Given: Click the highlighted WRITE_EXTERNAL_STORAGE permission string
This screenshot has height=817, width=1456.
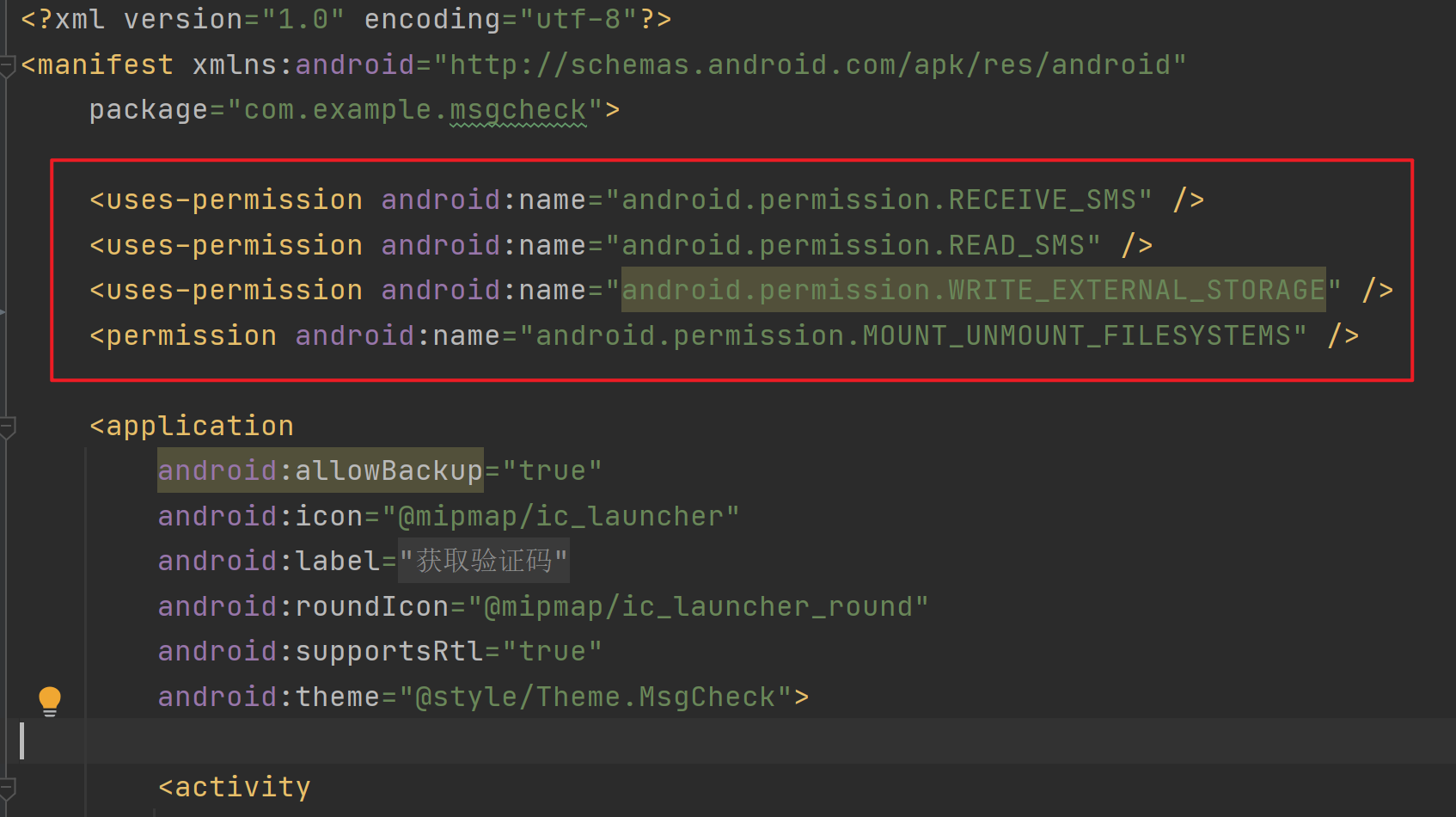Looking at the screenshot, I should pos(973,291).
